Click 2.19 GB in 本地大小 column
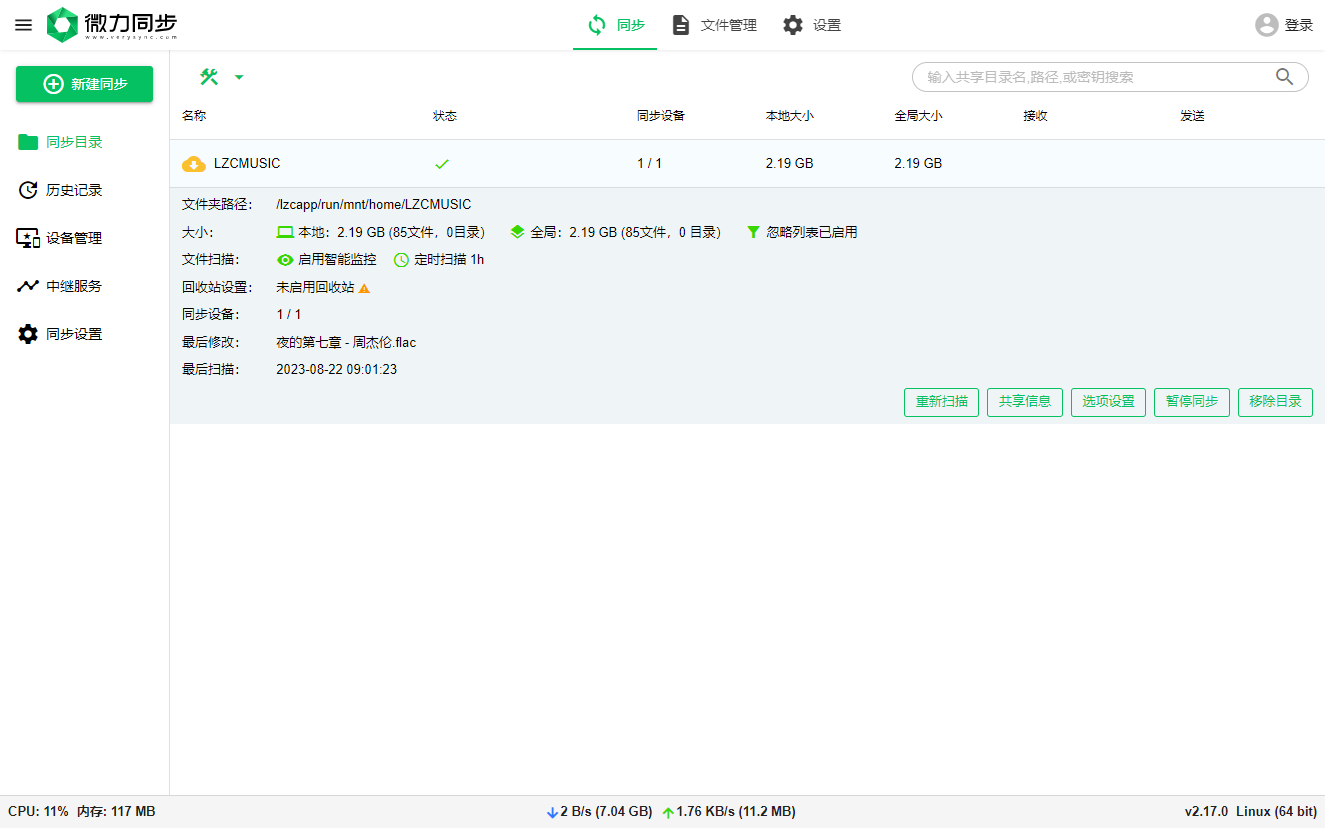Image resolution: width=1325 pixels, height=828 pixels. (x=790, y=163)
